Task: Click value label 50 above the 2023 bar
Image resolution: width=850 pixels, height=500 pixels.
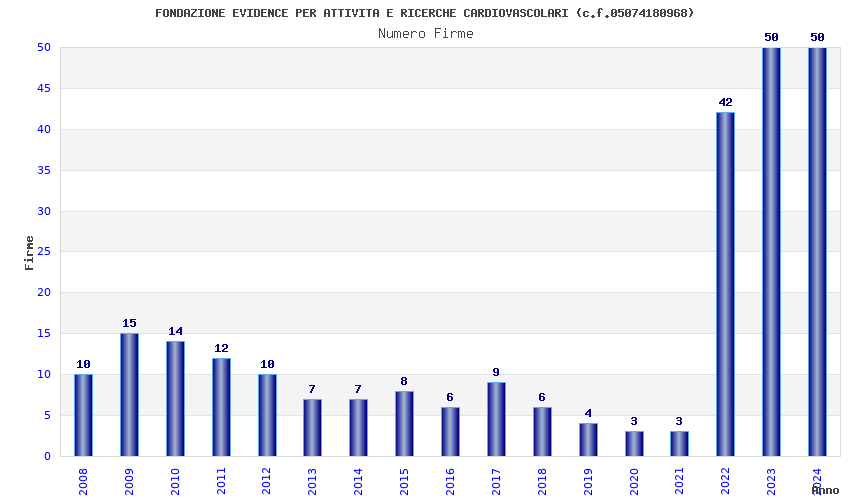Action: pyautogui.click(x=771, y=37)
